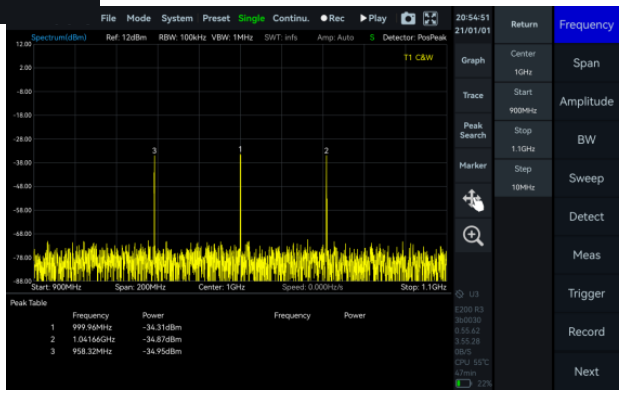Click the Speed: 0.000Hz/s footer label

pos(312,287)
